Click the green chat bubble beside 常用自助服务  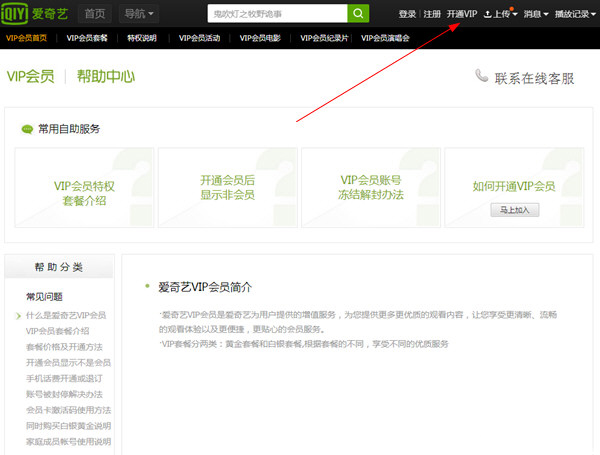(27, 129)
